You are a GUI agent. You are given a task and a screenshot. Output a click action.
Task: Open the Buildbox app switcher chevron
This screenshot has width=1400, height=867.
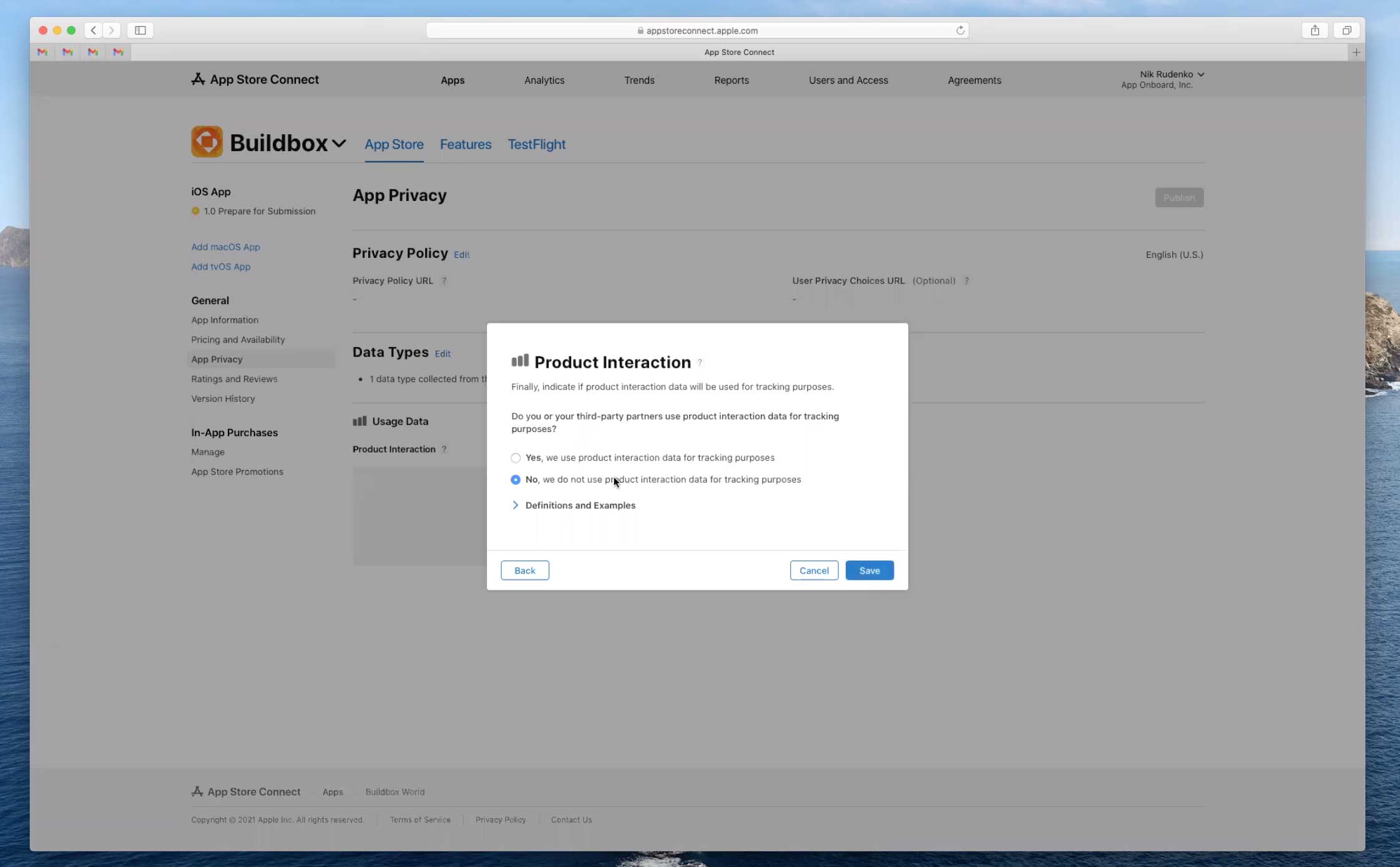[339, 144]
